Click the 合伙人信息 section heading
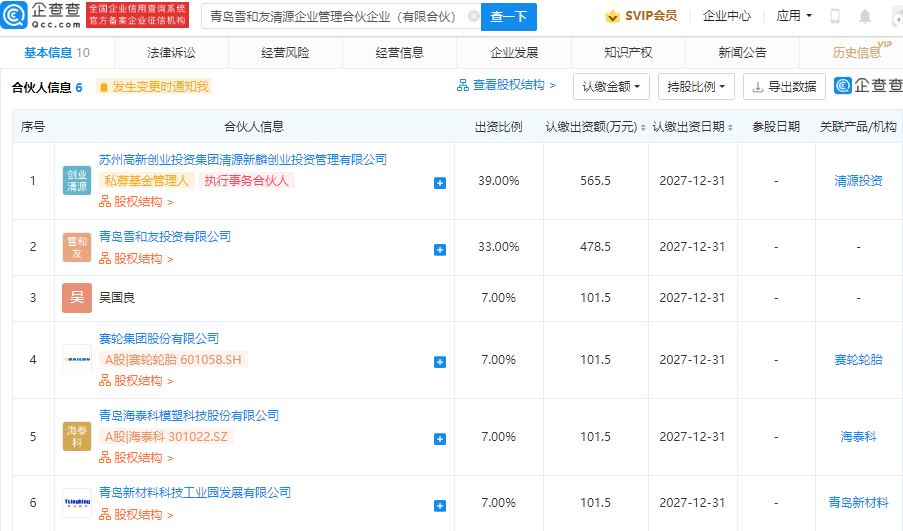 (41, 88)
